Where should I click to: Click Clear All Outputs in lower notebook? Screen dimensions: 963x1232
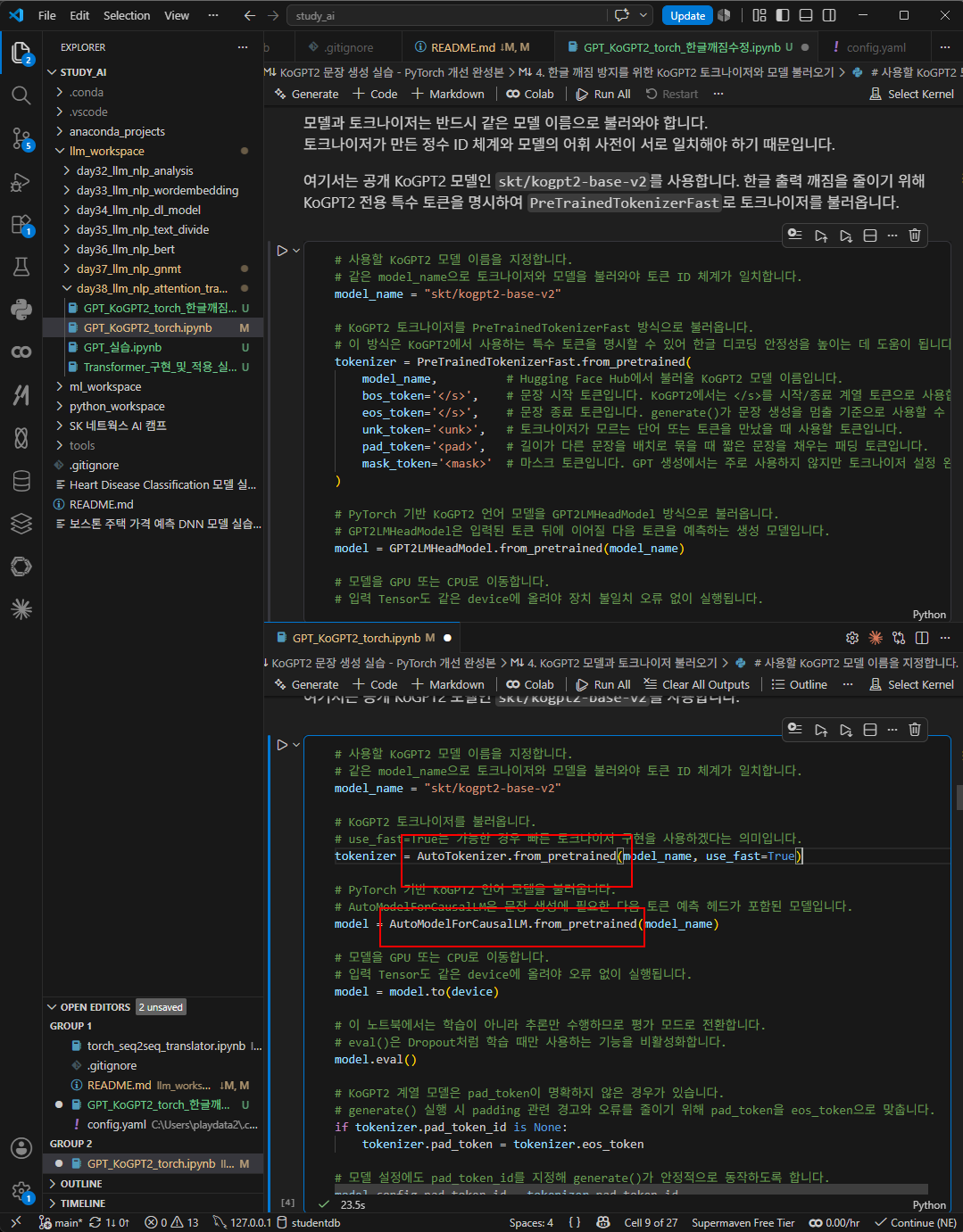pos(696,684)
